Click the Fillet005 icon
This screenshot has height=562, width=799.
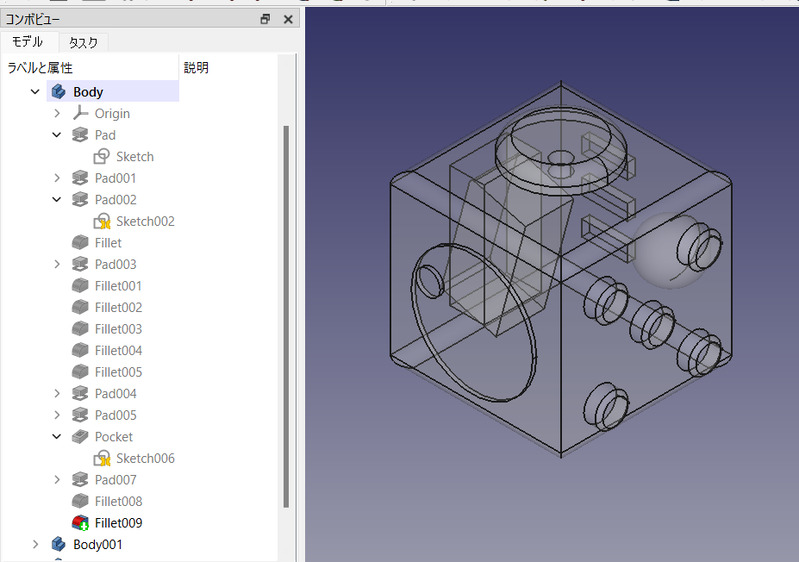click(80, 372)
